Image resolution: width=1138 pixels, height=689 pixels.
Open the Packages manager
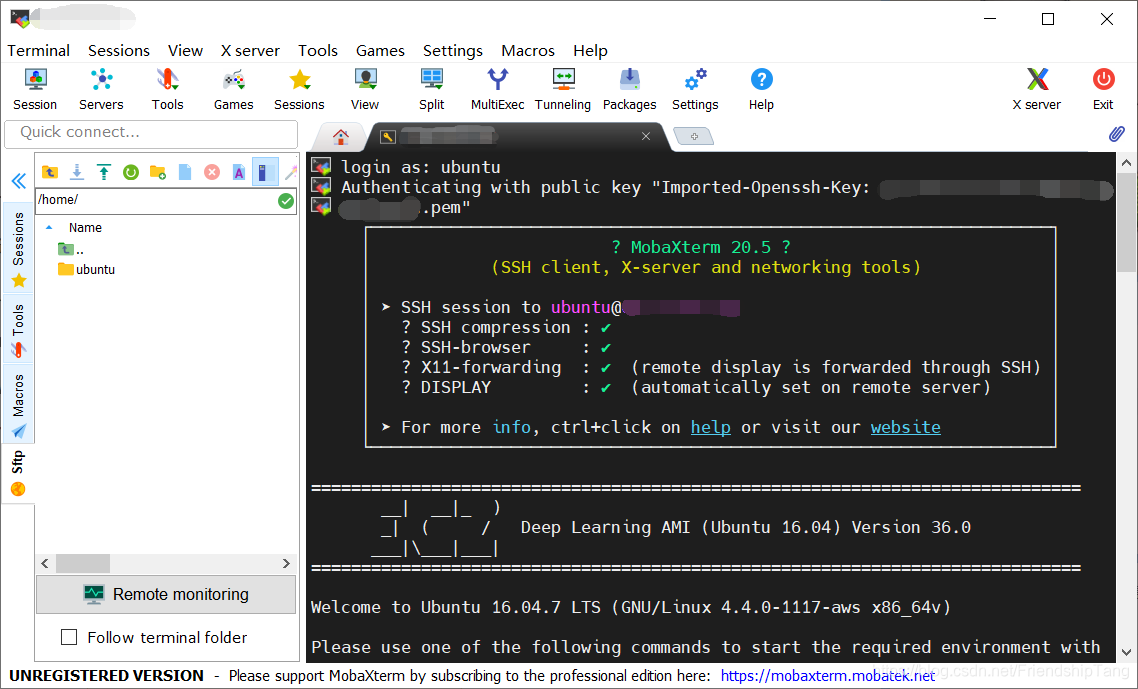[629, 89]
